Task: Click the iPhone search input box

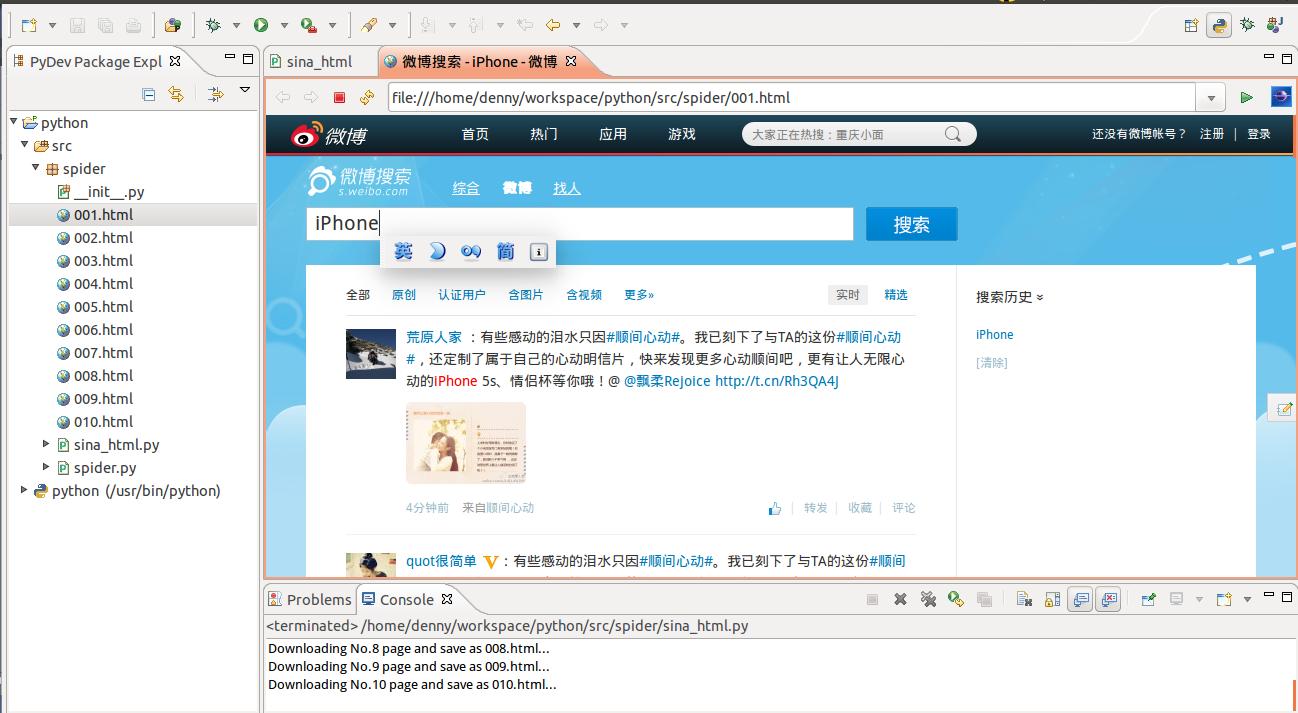Action: (580, 224)
